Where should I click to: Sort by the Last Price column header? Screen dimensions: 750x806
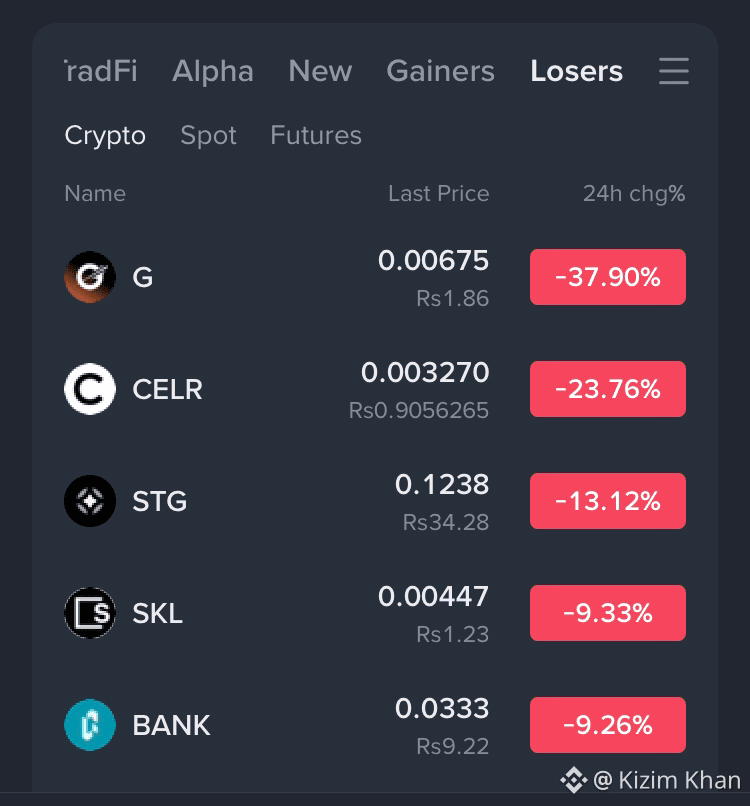click(x=438, y=194)
